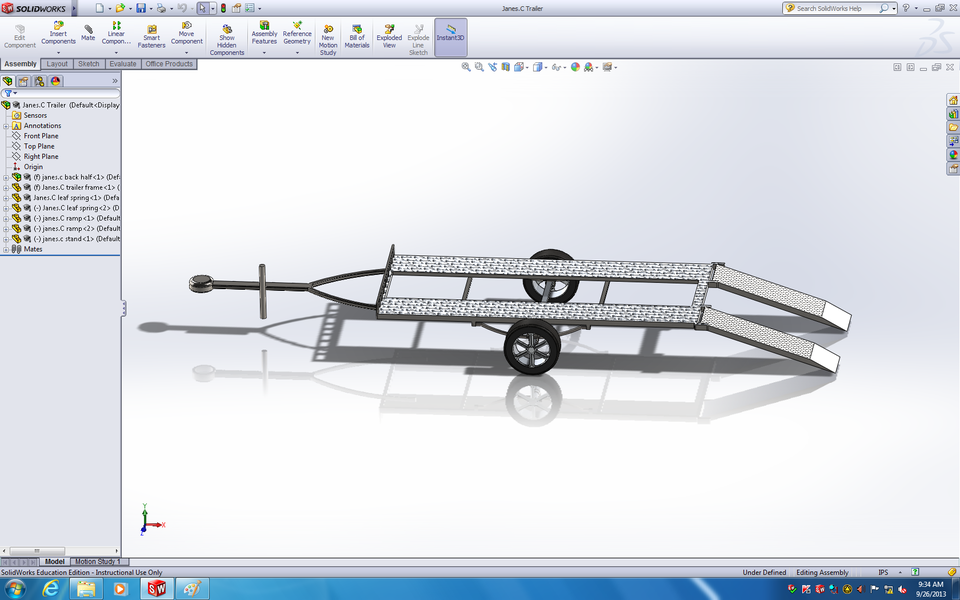Insert a Bill of Materials

[357, 37]
